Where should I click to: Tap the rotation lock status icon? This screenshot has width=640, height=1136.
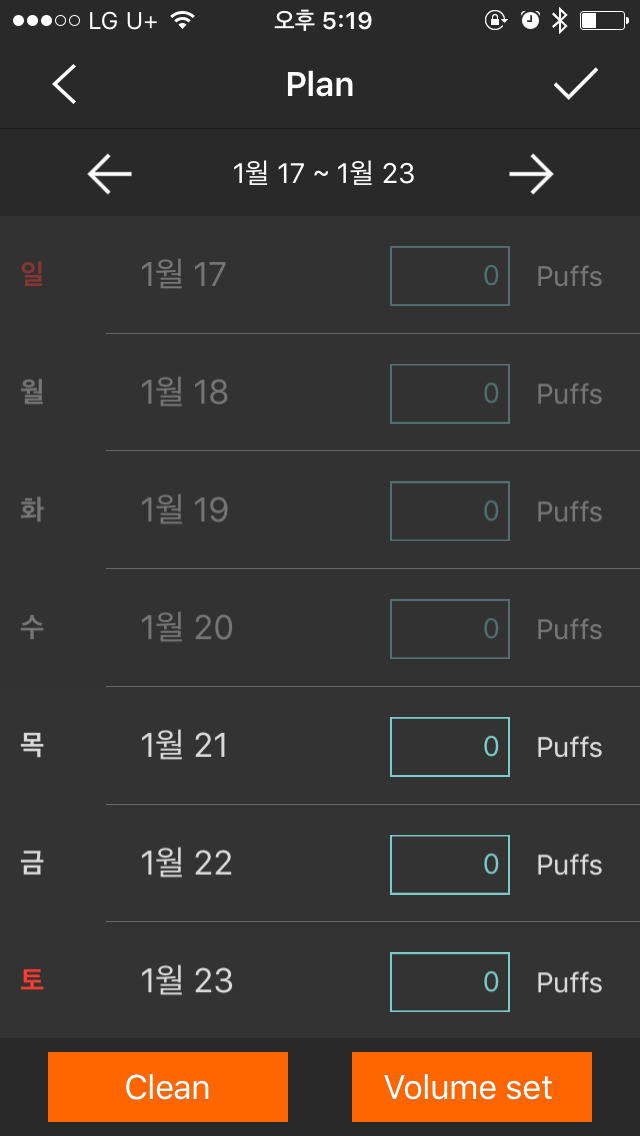(496, 21)
